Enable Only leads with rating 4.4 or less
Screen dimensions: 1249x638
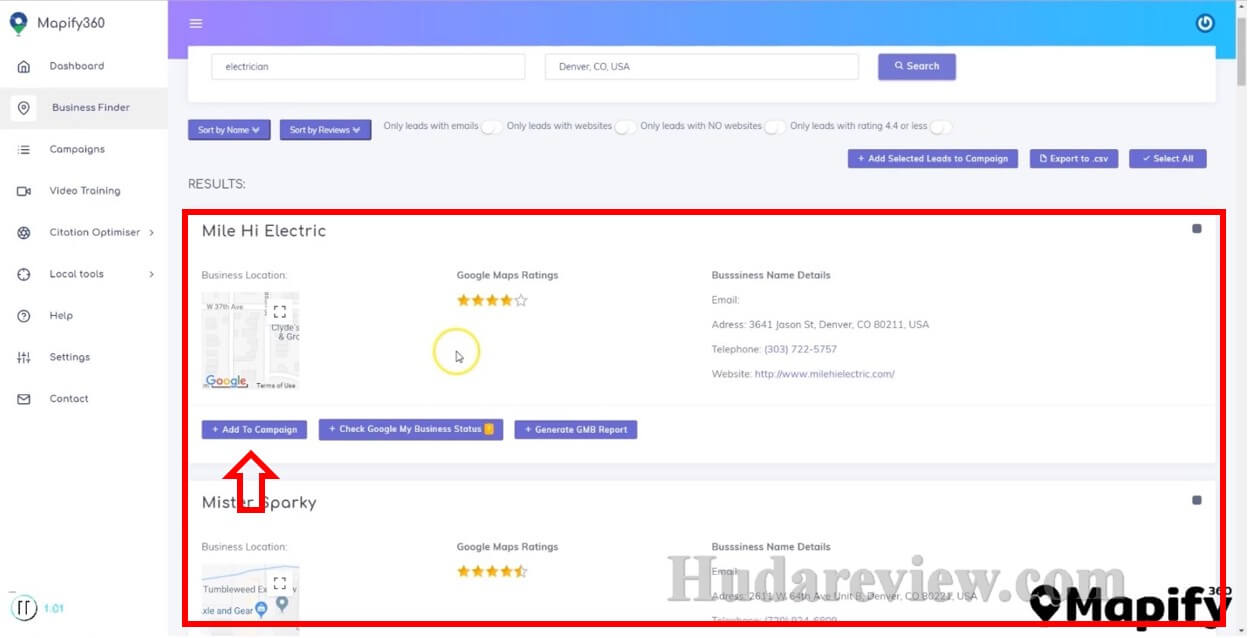pos(940,127)
